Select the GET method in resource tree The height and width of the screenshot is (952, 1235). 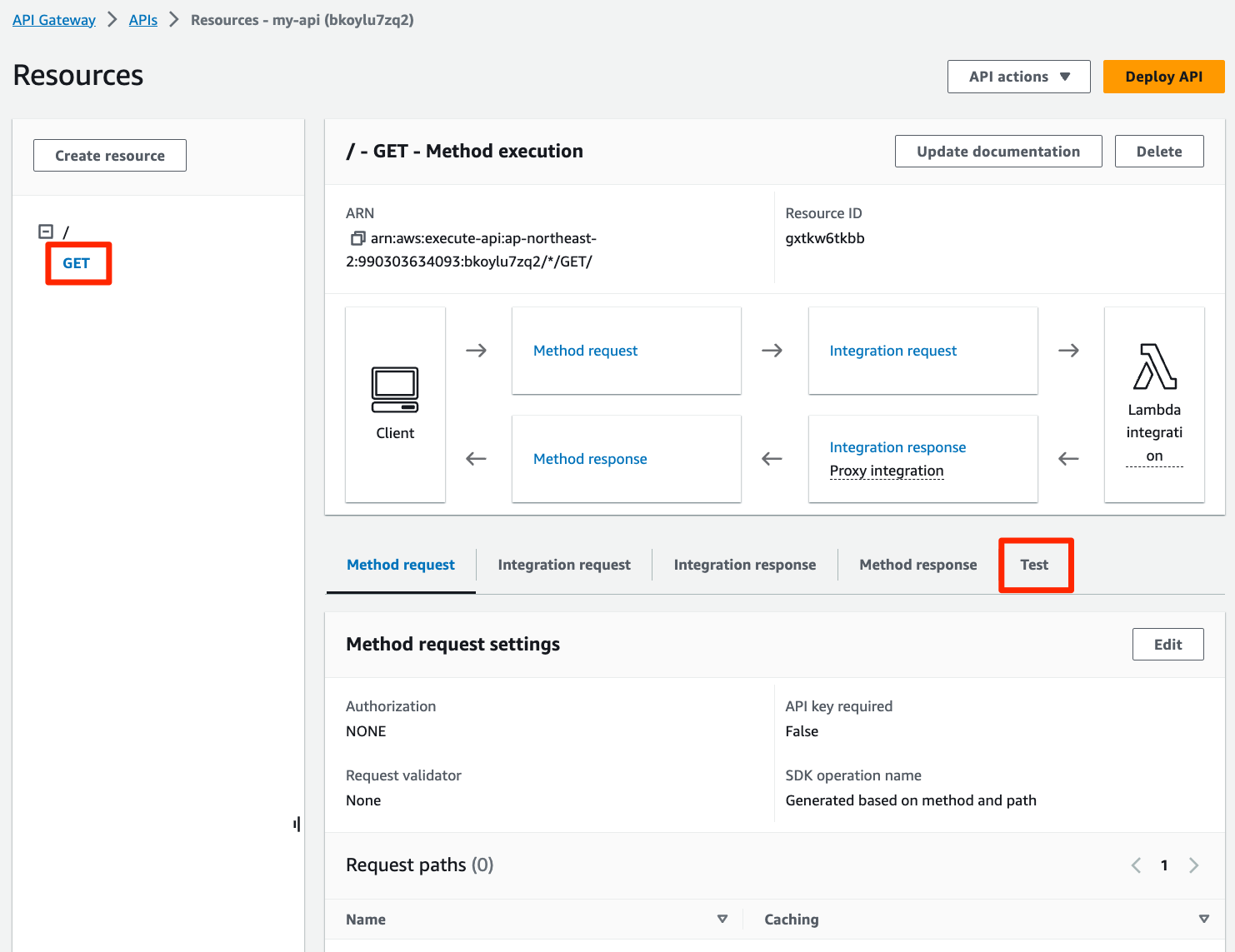pyautogui.click(x=77, y=263)
